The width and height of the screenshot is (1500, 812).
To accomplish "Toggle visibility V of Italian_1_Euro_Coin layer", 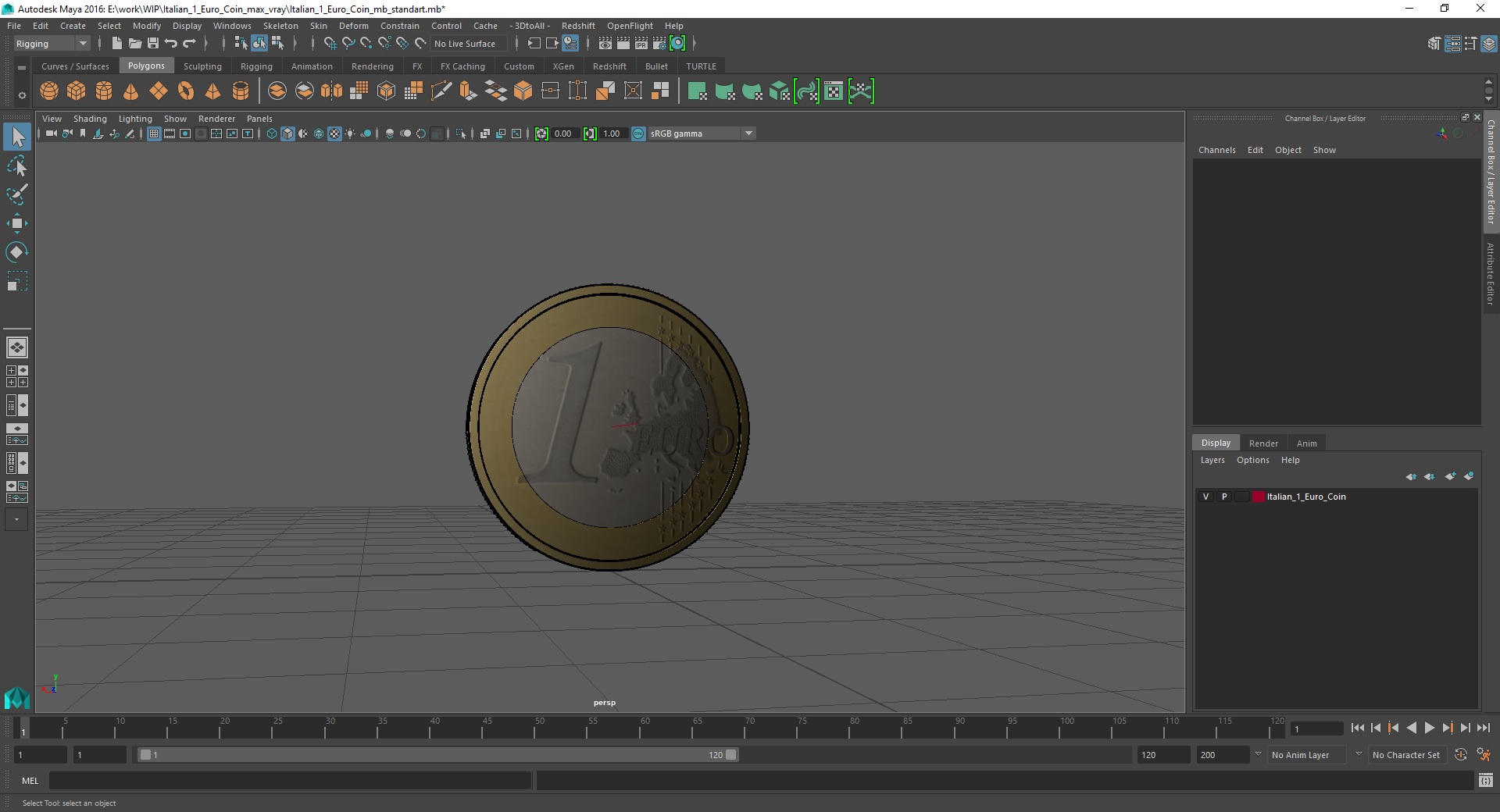I will click(1206, 497).
